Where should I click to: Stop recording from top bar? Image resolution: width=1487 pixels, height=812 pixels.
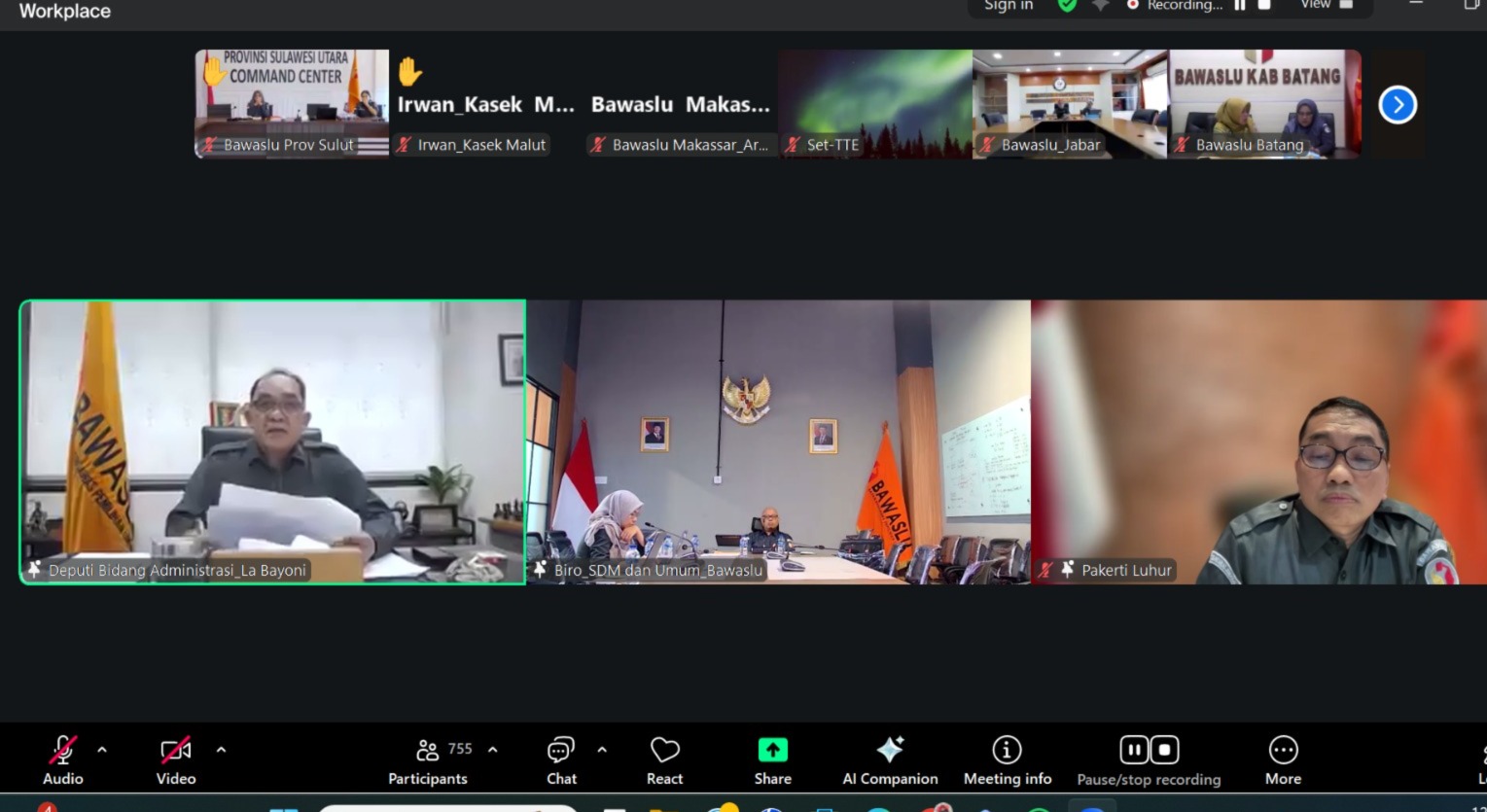coord(1264,5)
